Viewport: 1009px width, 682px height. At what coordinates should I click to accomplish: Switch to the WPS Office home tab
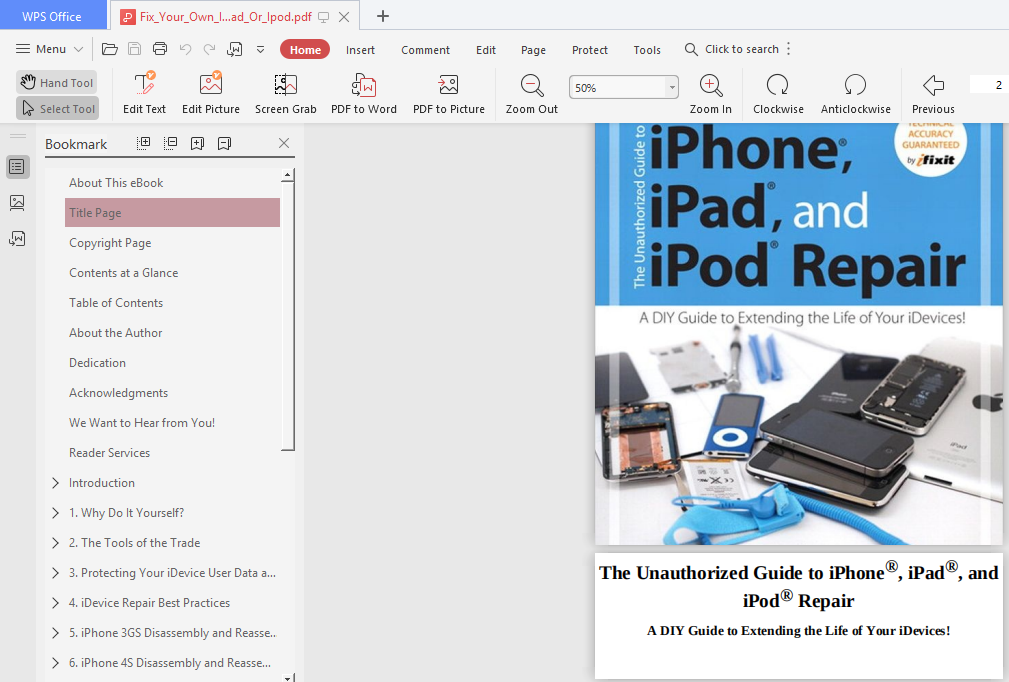pyautogui.click(x=52, y=16)
